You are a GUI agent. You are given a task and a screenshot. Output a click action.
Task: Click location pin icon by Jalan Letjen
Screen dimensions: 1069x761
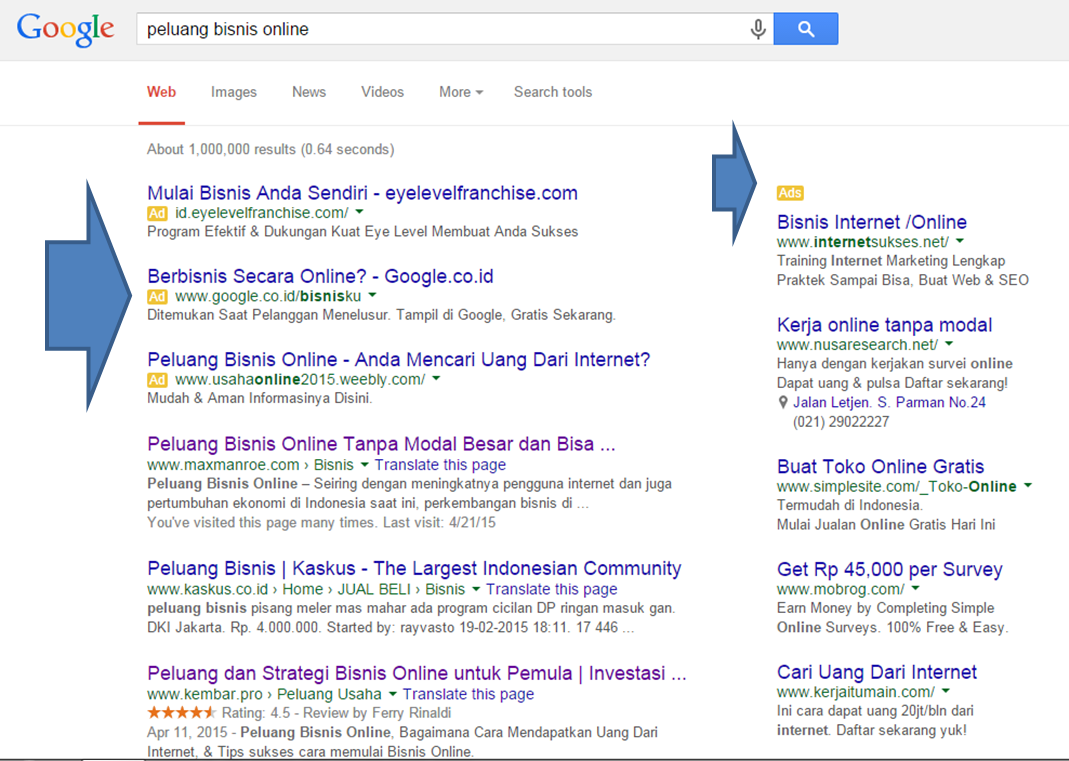(x=783, y=402)
